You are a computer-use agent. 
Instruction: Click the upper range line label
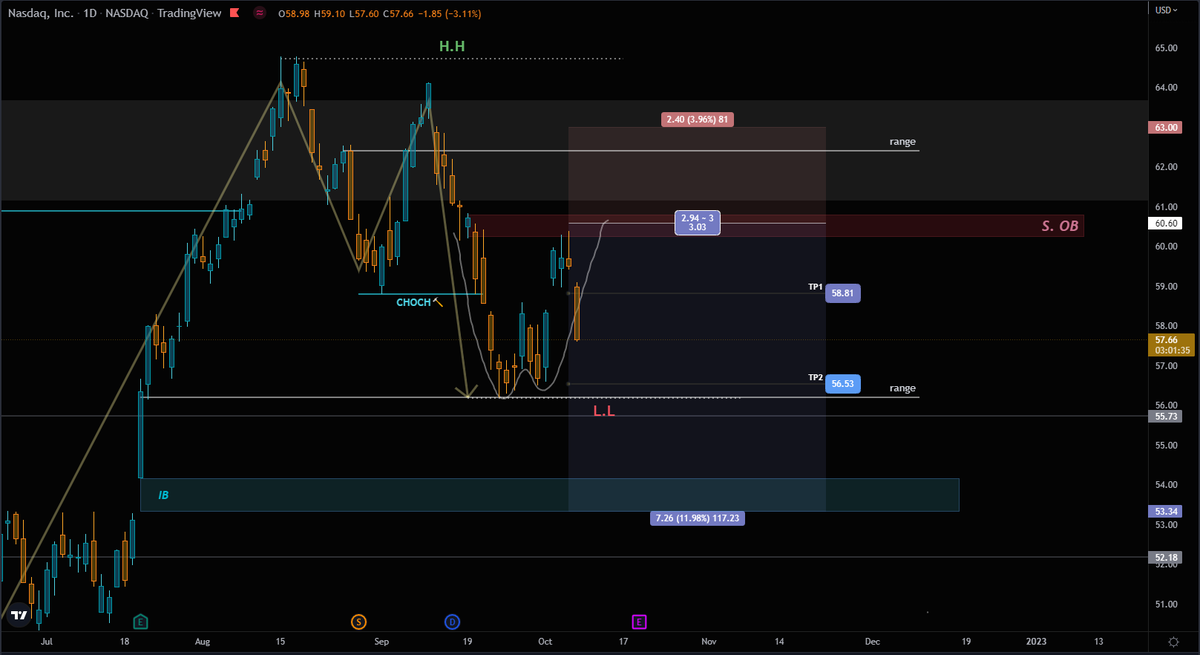click(903, 142)
